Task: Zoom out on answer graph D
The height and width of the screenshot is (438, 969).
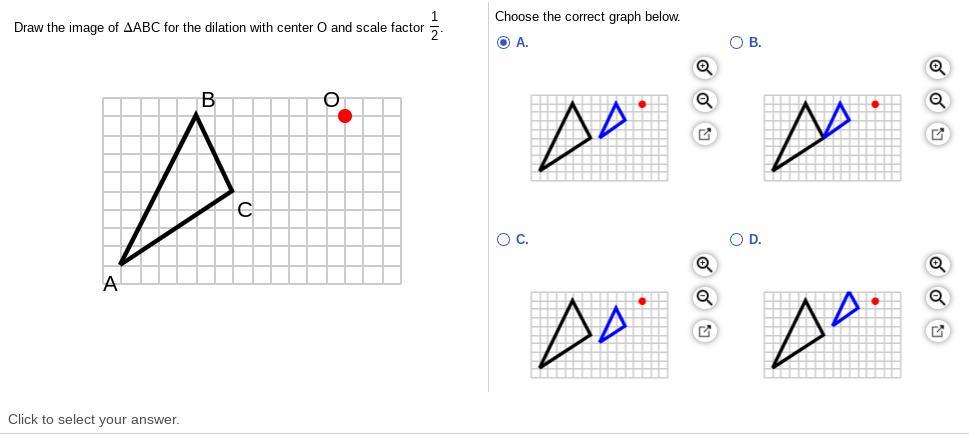Action: point(937,298)
